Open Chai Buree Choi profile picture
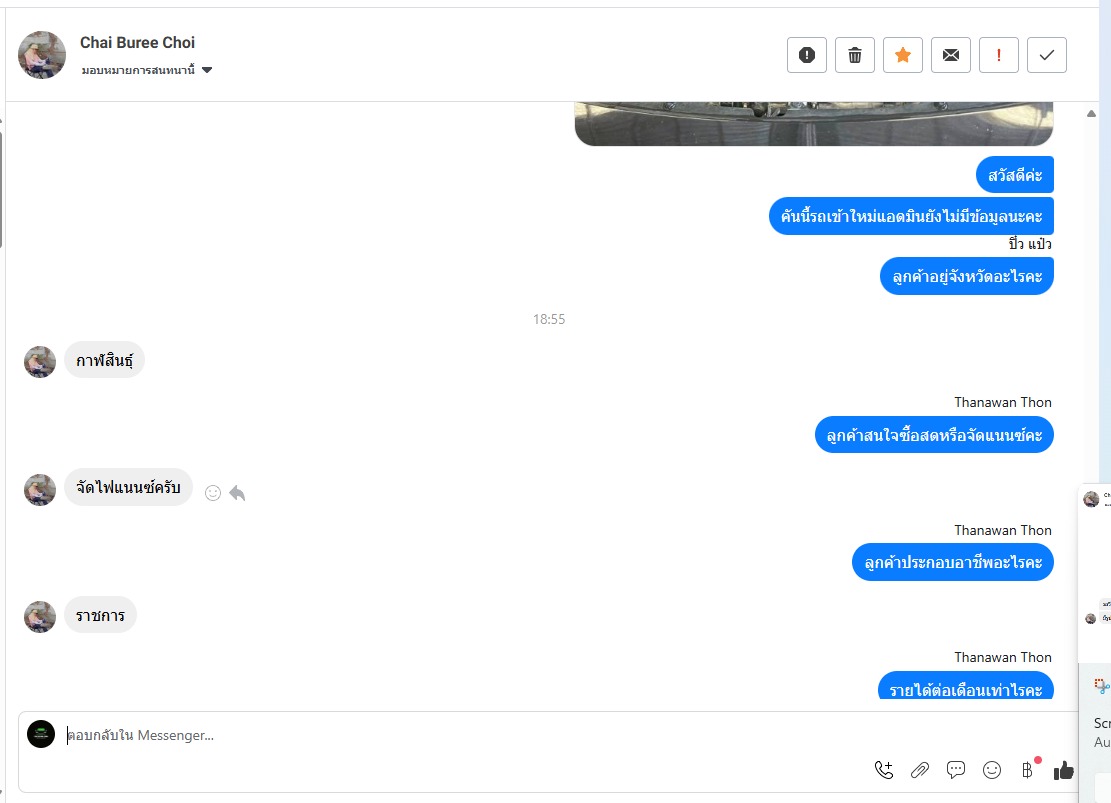Screen dimensions: 1111x803 [x=42, y=55]
